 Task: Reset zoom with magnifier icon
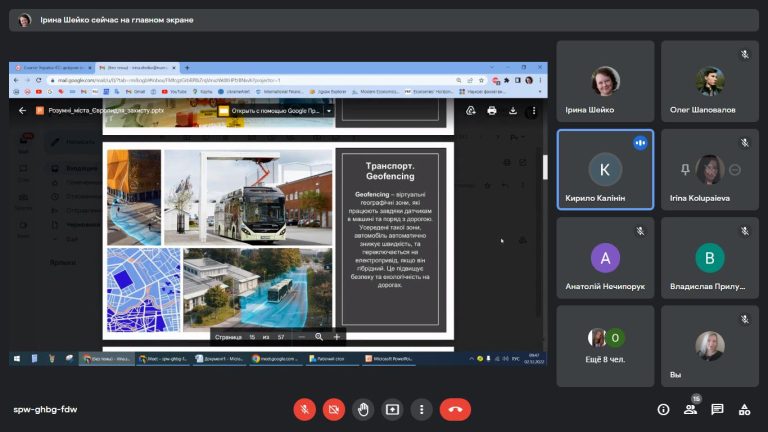[x=319, y=337]
